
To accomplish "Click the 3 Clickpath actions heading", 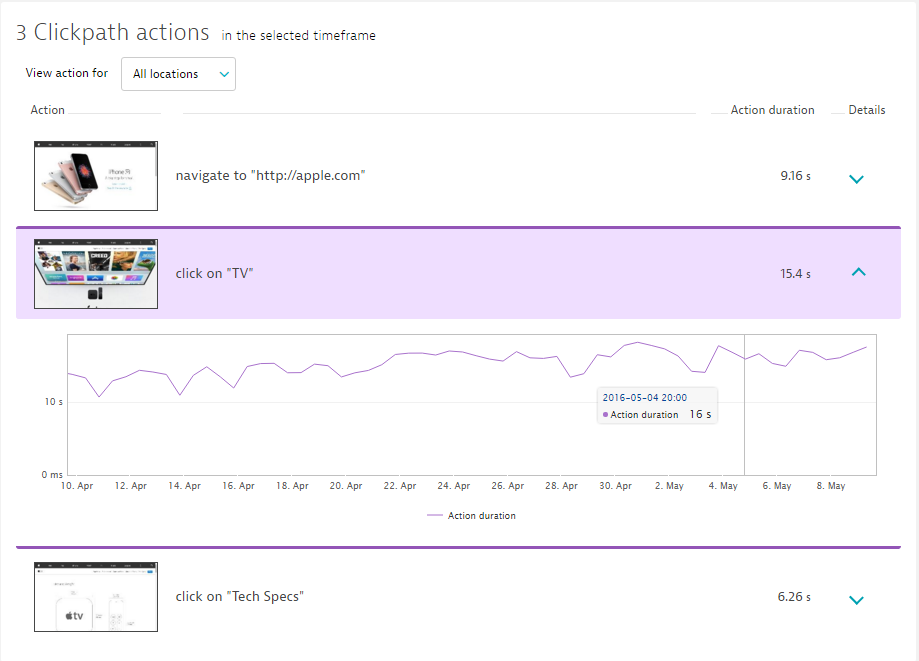I will pos(113,32).
